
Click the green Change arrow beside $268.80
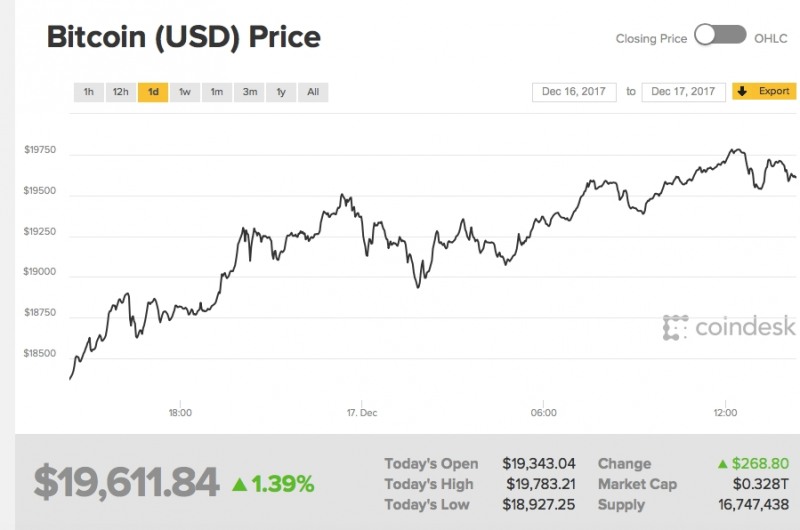[722, 464]
